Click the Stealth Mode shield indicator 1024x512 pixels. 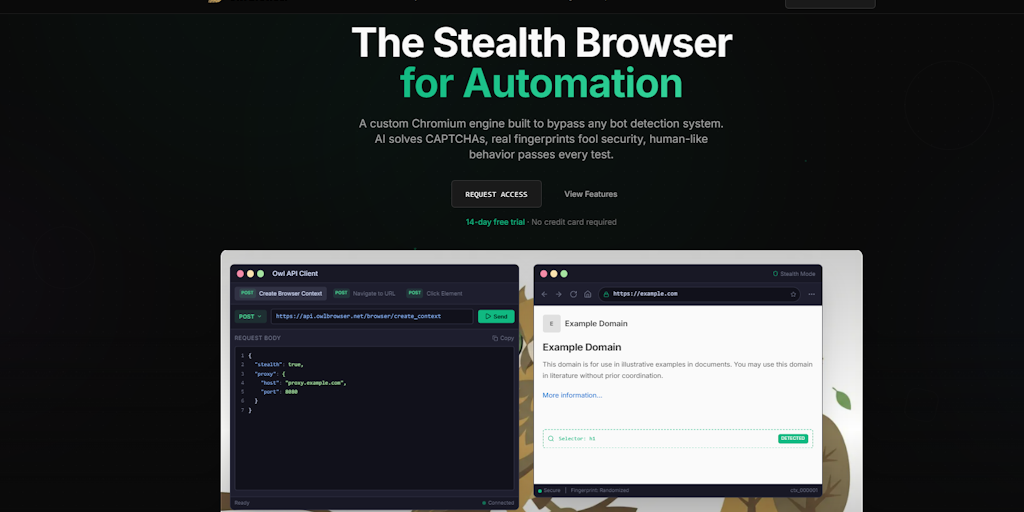point(794,273)
